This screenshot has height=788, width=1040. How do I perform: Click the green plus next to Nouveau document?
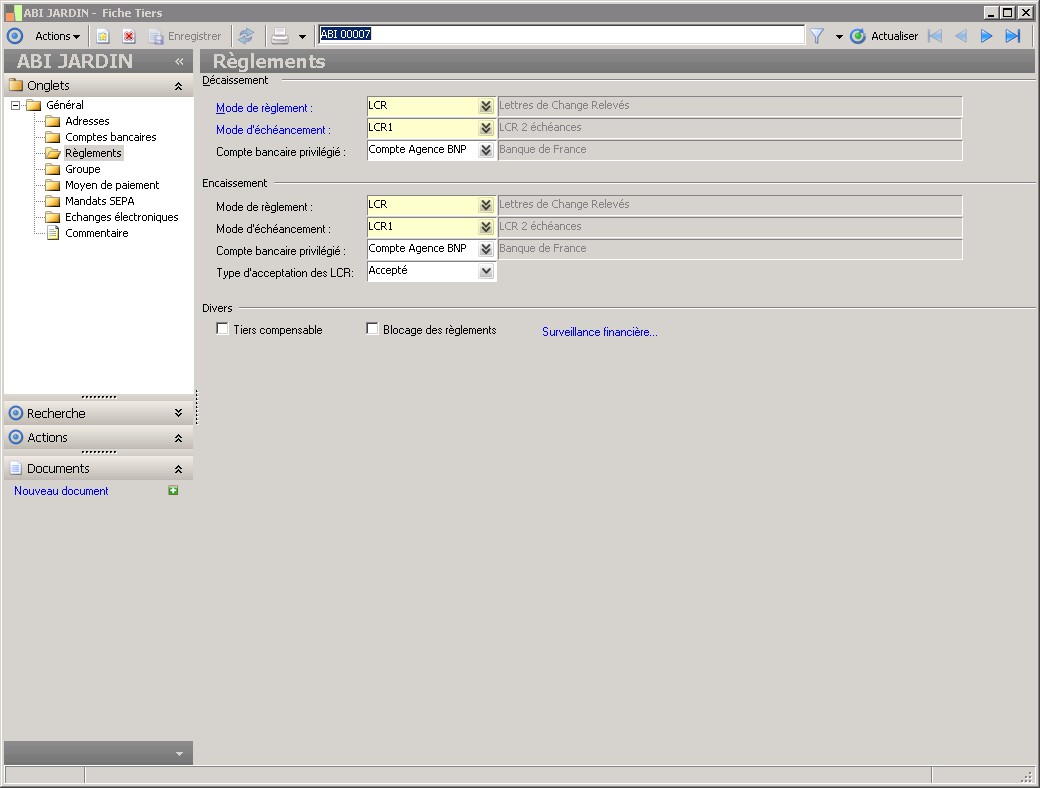[x=173, y=490]
